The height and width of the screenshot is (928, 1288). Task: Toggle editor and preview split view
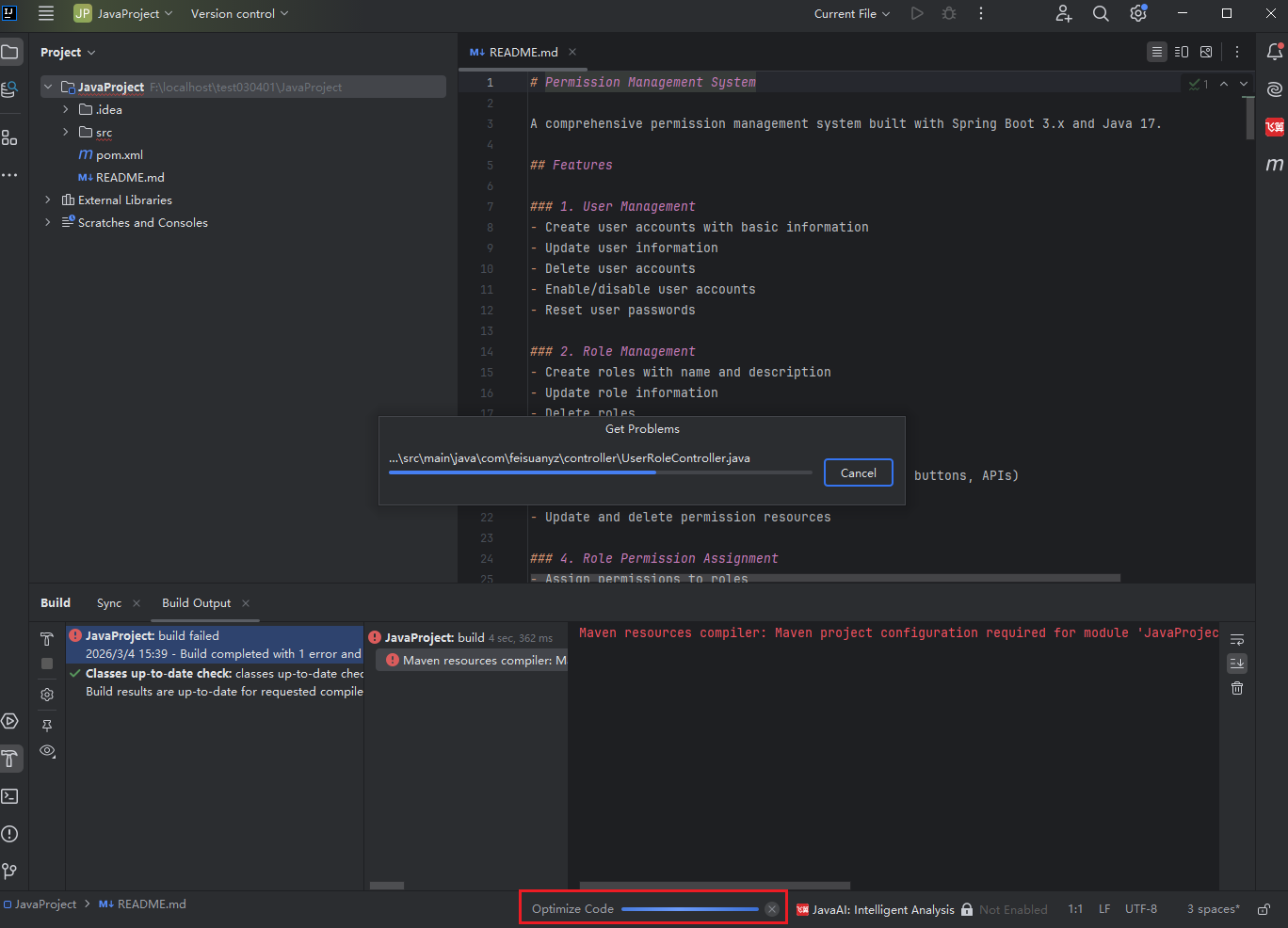point(1182,52)
